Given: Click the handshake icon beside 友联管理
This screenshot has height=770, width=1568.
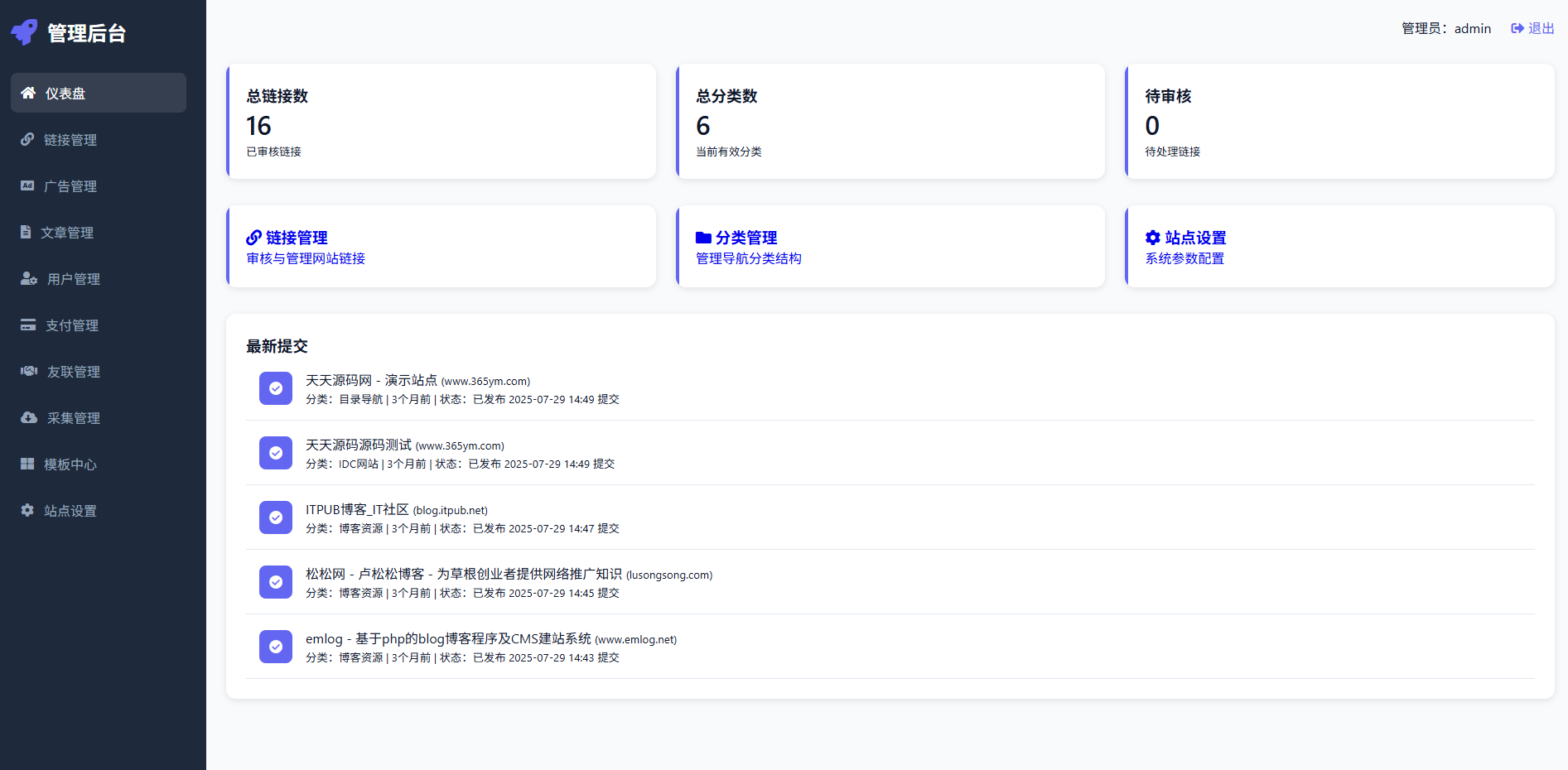Looking at the screenshot, I should (x=29, y=371).
